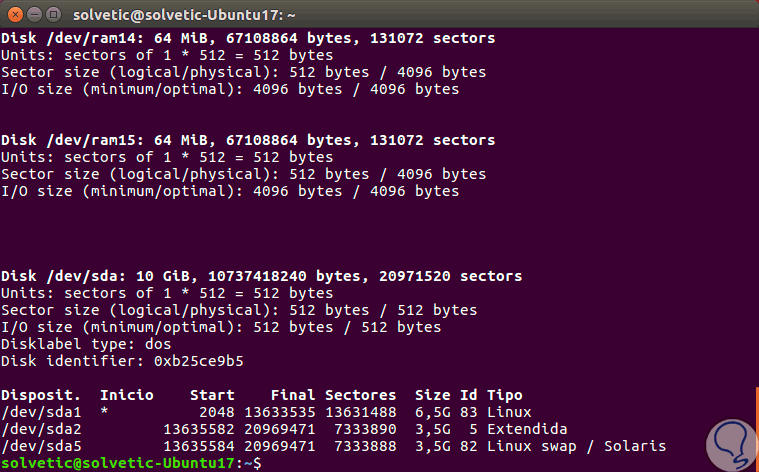Click the /dev/sda2 partition entry

click(x=37, y=429)
